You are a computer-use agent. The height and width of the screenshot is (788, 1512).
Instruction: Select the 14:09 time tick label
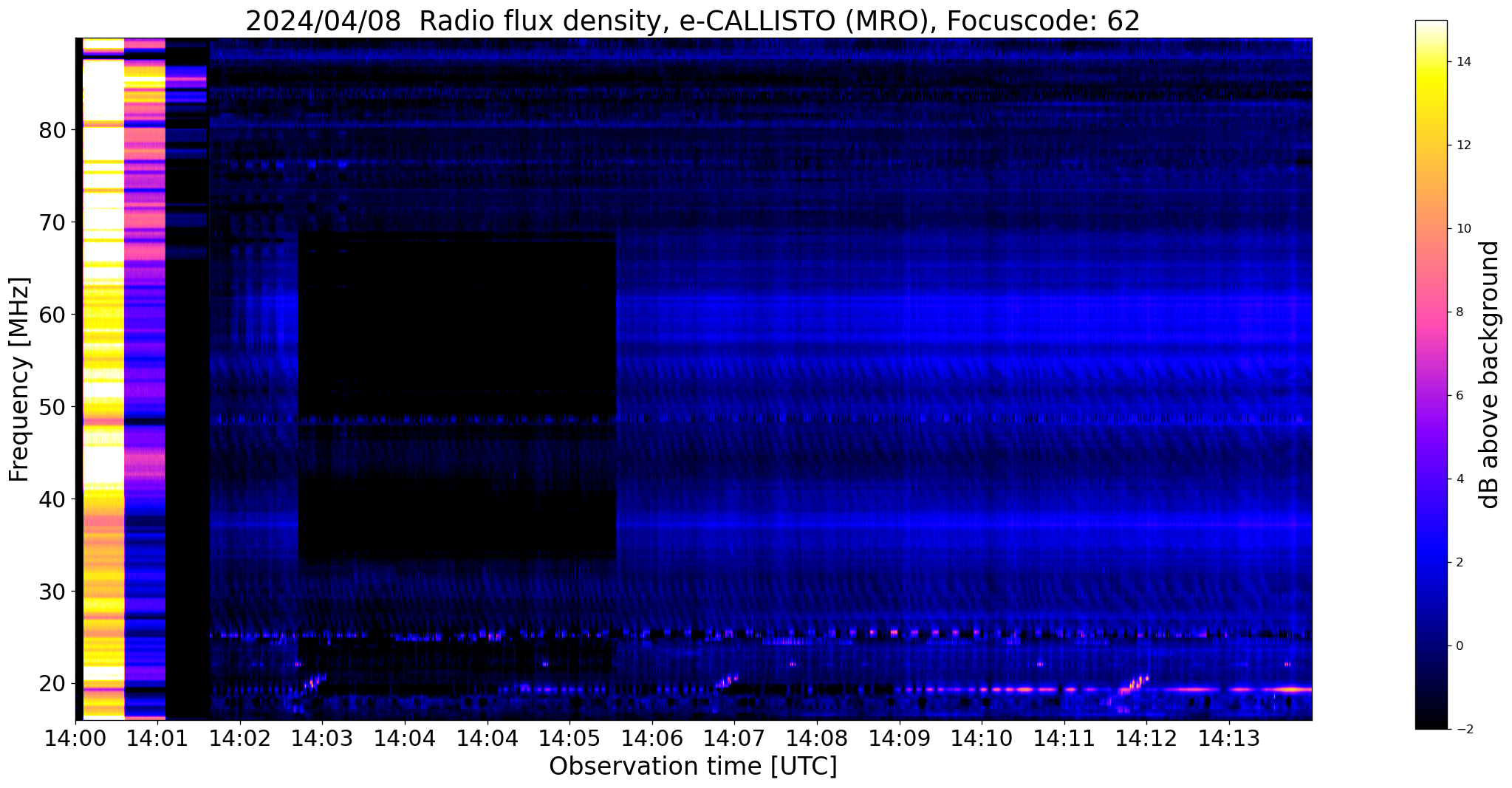899,737
